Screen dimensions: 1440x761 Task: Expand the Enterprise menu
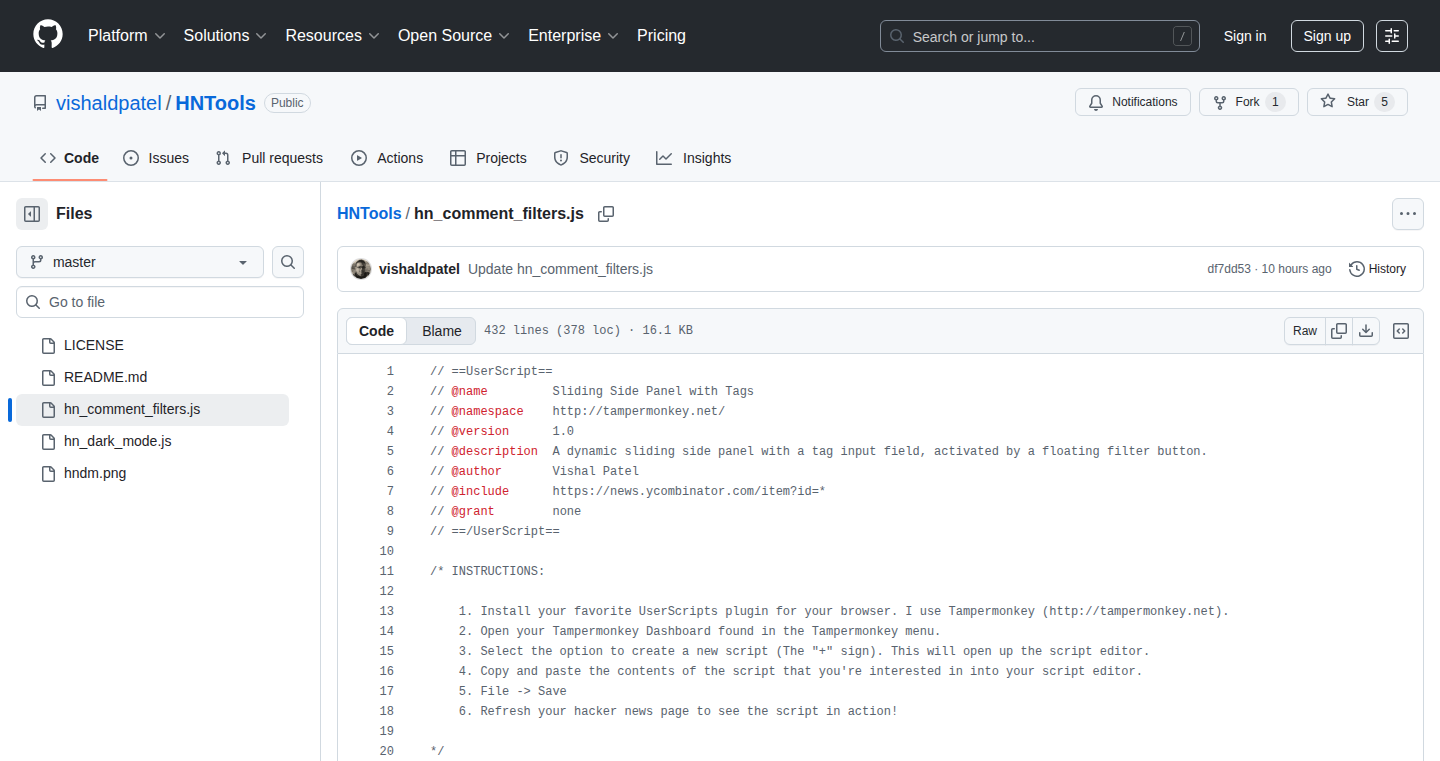(x=573, y=36)
